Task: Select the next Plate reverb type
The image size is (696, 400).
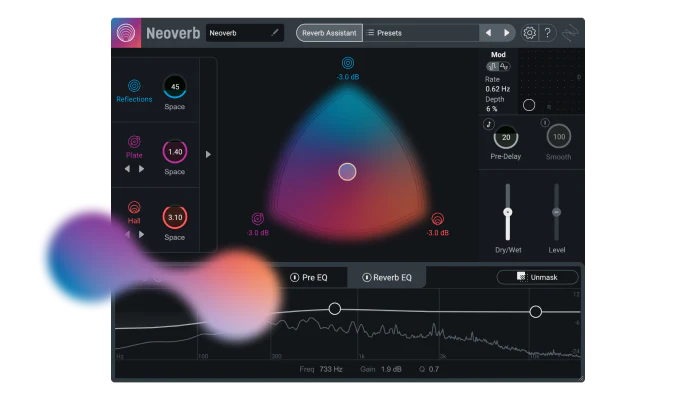Action: click(141, 169)
